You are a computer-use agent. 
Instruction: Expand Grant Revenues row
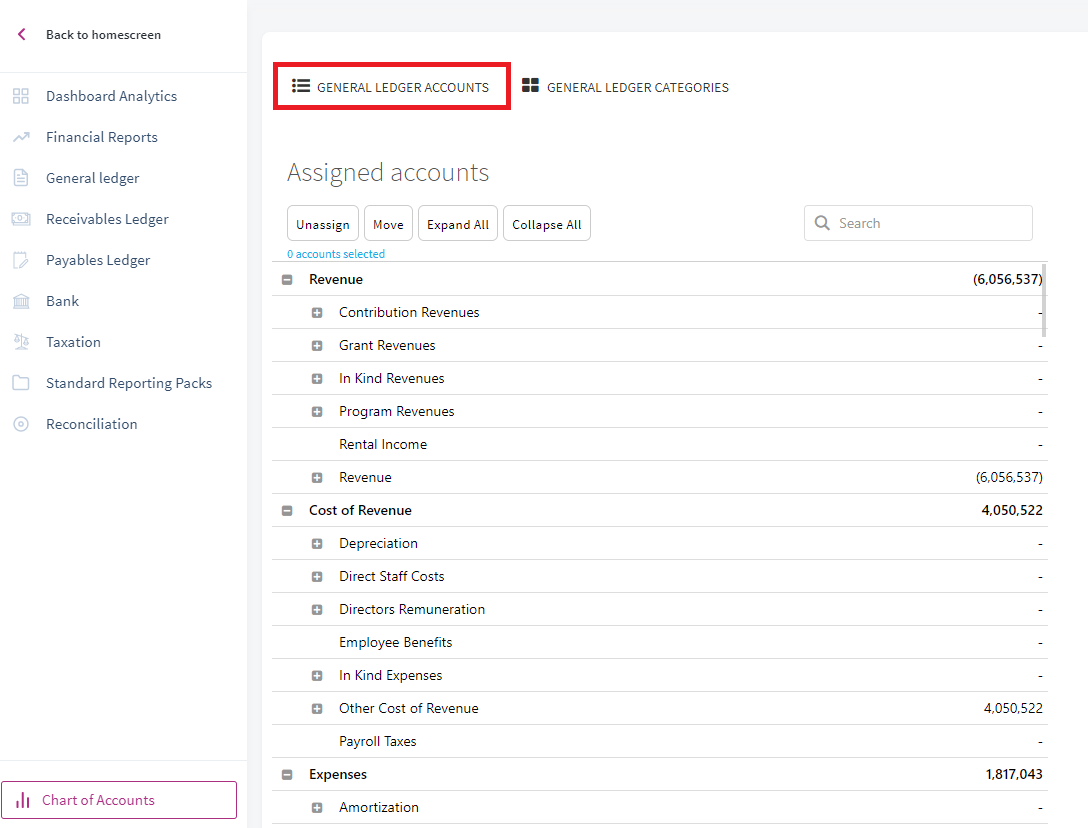tap(317, 346)
